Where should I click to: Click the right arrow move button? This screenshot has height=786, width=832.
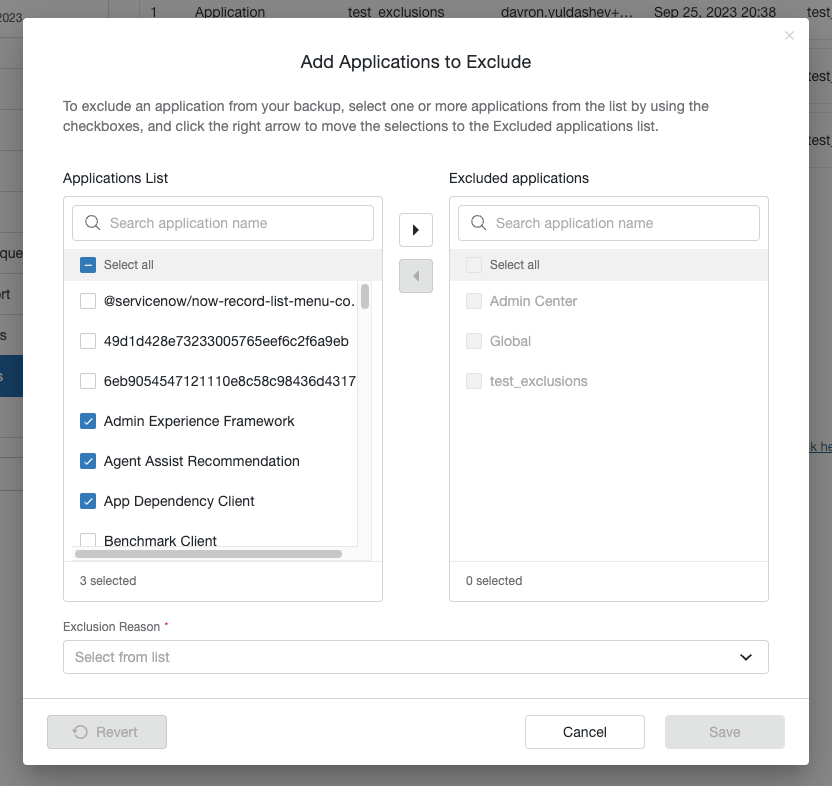tap(415, 230)
